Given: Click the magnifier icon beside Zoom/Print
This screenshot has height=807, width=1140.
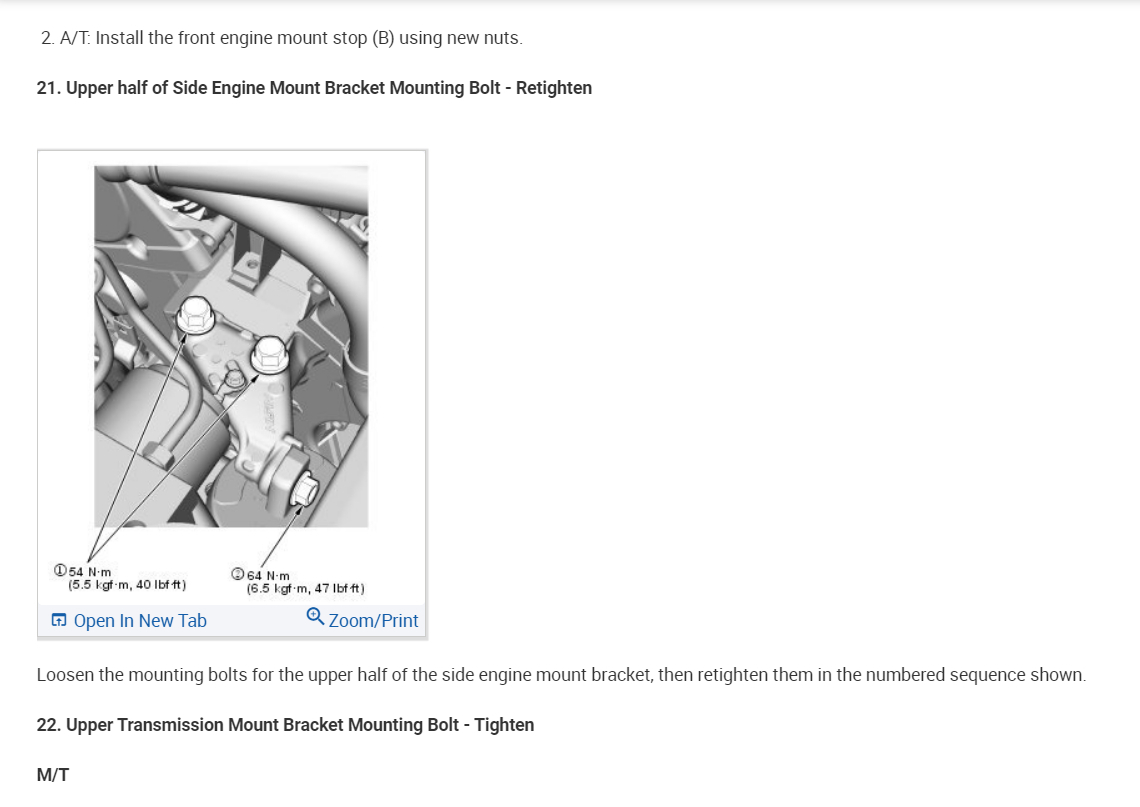Looking at the screenshot, I should 315,617.
